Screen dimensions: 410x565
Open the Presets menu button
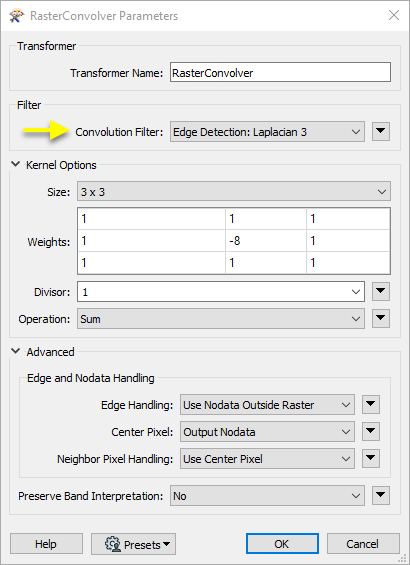[x=133, y=544]
